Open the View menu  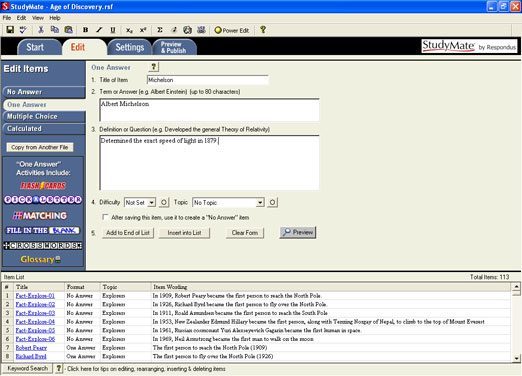(38, 18)
